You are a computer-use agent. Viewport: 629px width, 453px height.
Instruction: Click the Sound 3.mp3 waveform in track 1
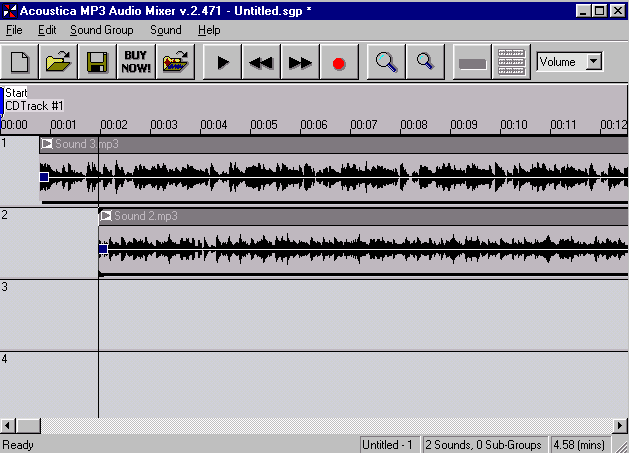click(334, 177)
